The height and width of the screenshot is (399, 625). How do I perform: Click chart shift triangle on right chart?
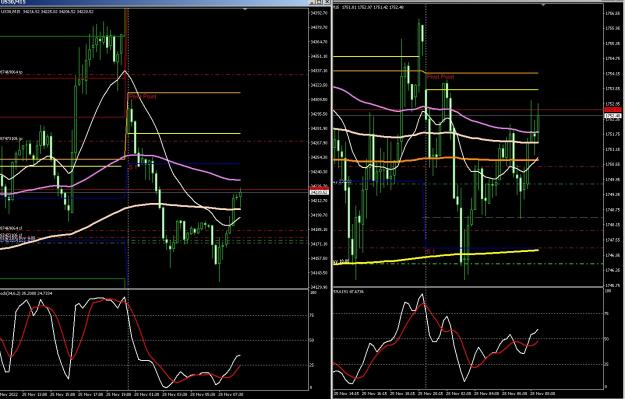[543, 5]
